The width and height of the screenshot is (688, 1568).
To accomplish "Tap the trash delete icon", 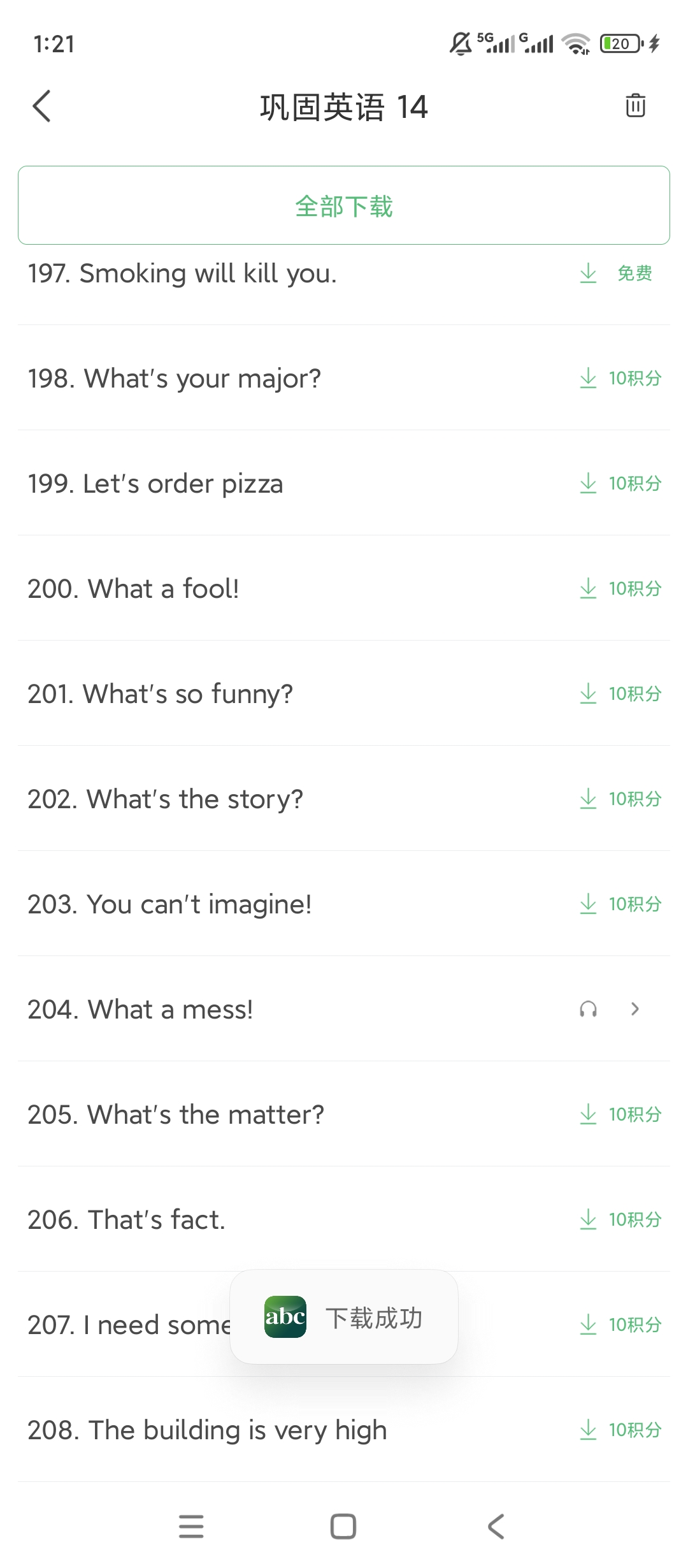I will pyautogui.click(x=635, y=106).
